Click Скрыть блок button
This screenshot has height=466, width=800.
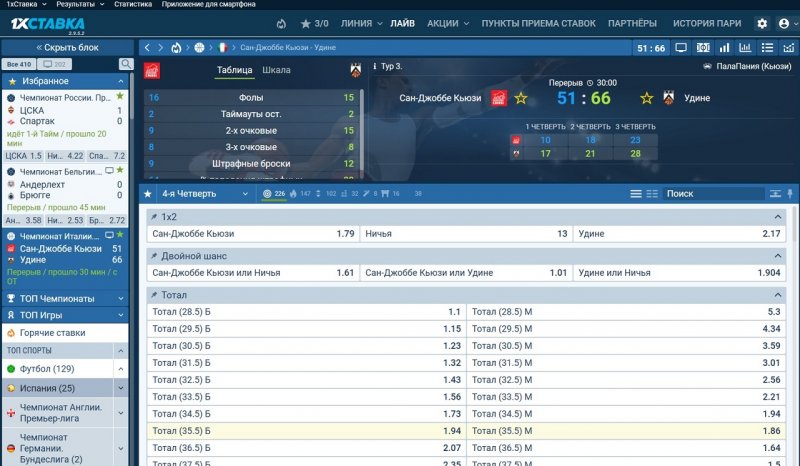66,47
